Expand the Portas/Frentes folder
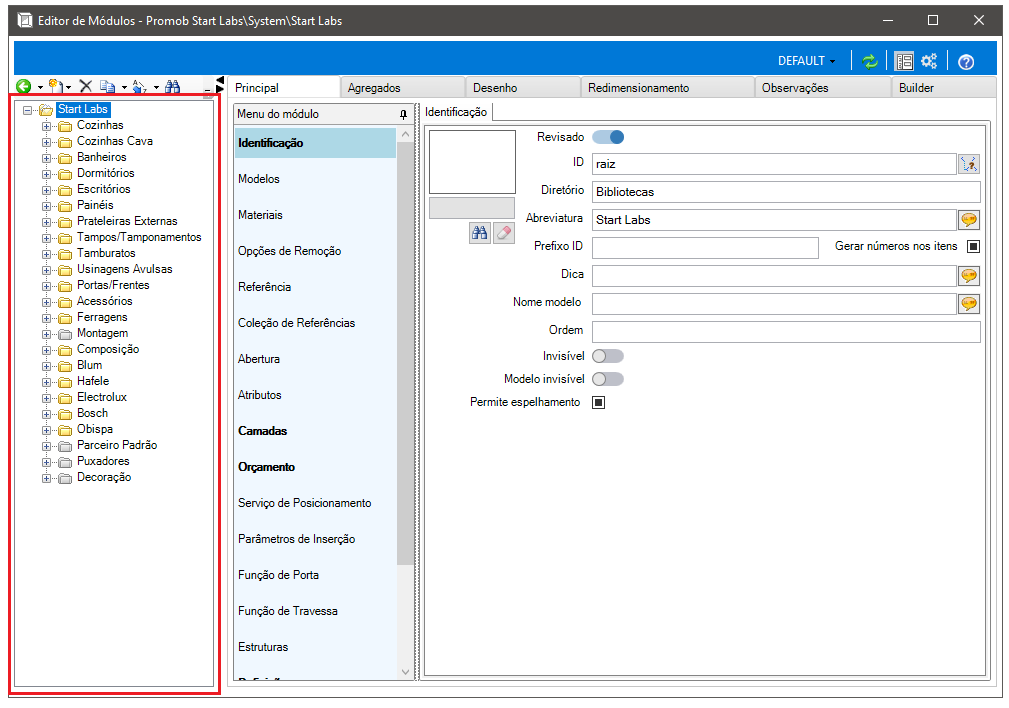Image resolution: width=1009 pixels, height=708 pixels. pyautogui.click(x=46, y=286)
